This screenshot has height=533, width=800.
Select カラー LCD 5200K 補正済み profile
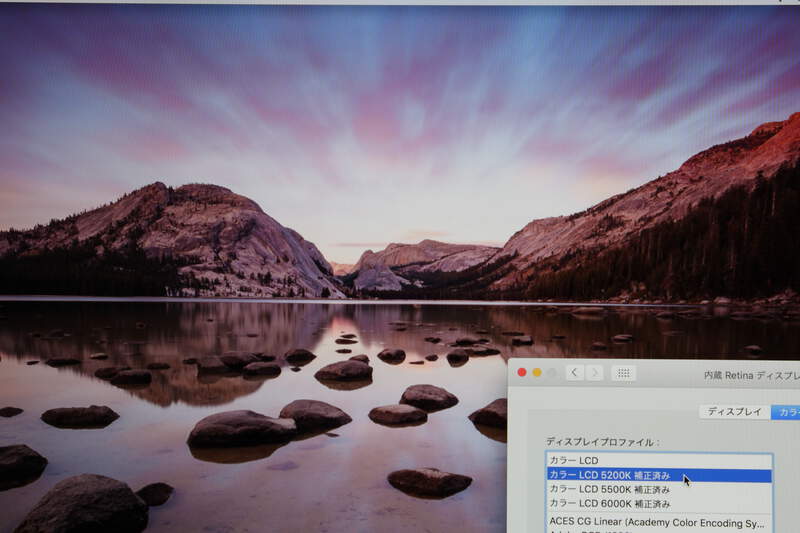(x=659, y=475)
